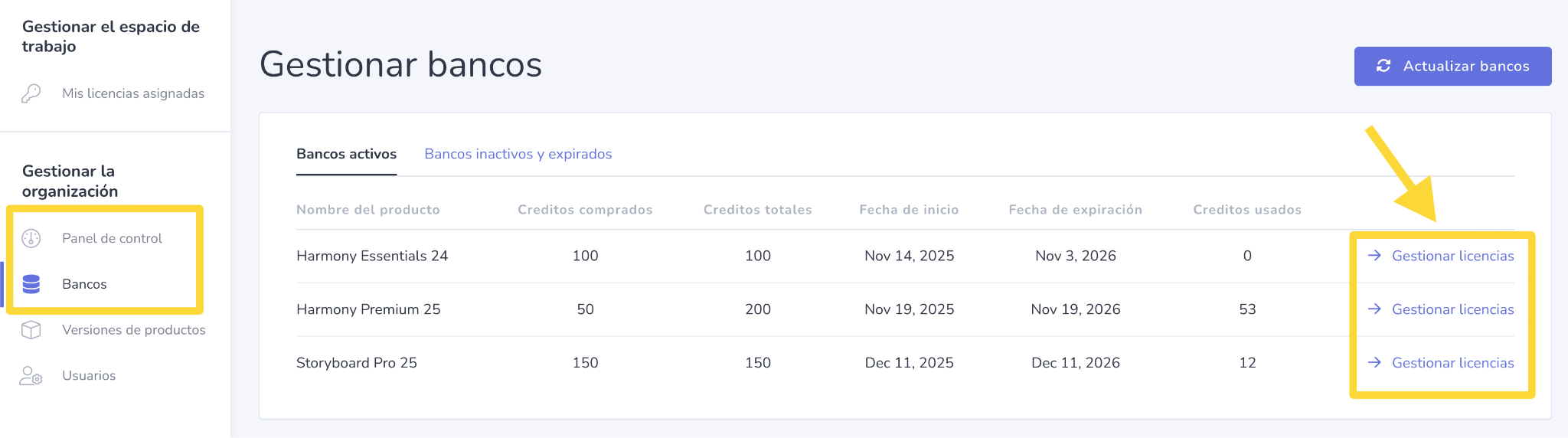Click the refresh icon in Actualizar bancos
The image size is (1568, 438).
pos(1383,66)
